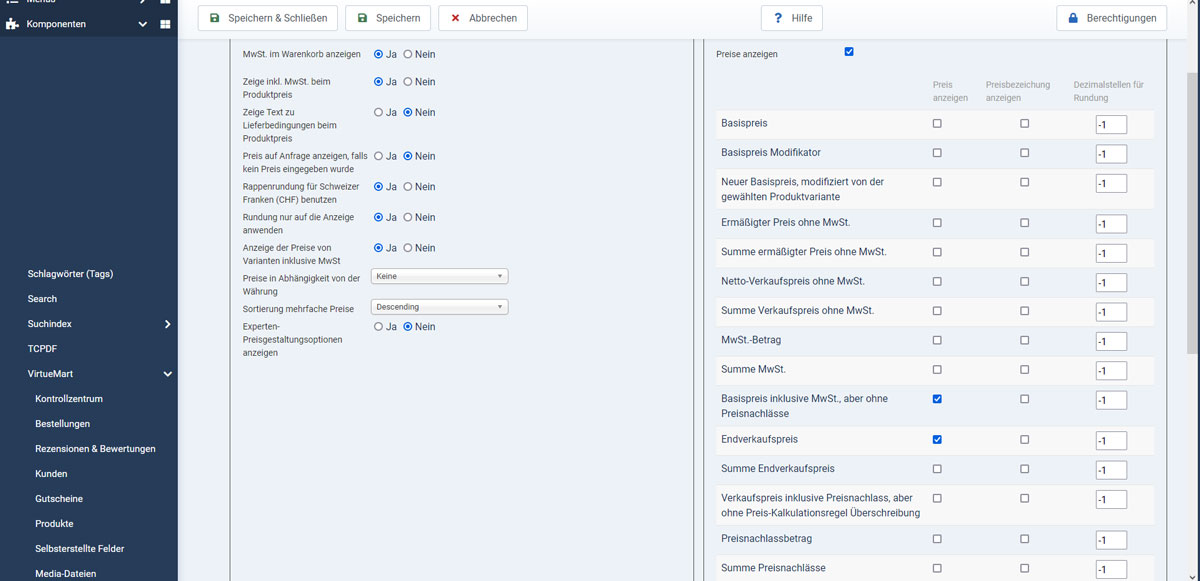Click Dezimalstellen field for MwSt.-Betrag
Screen dimensions: 1200x581
click(x=1111, y=342)
